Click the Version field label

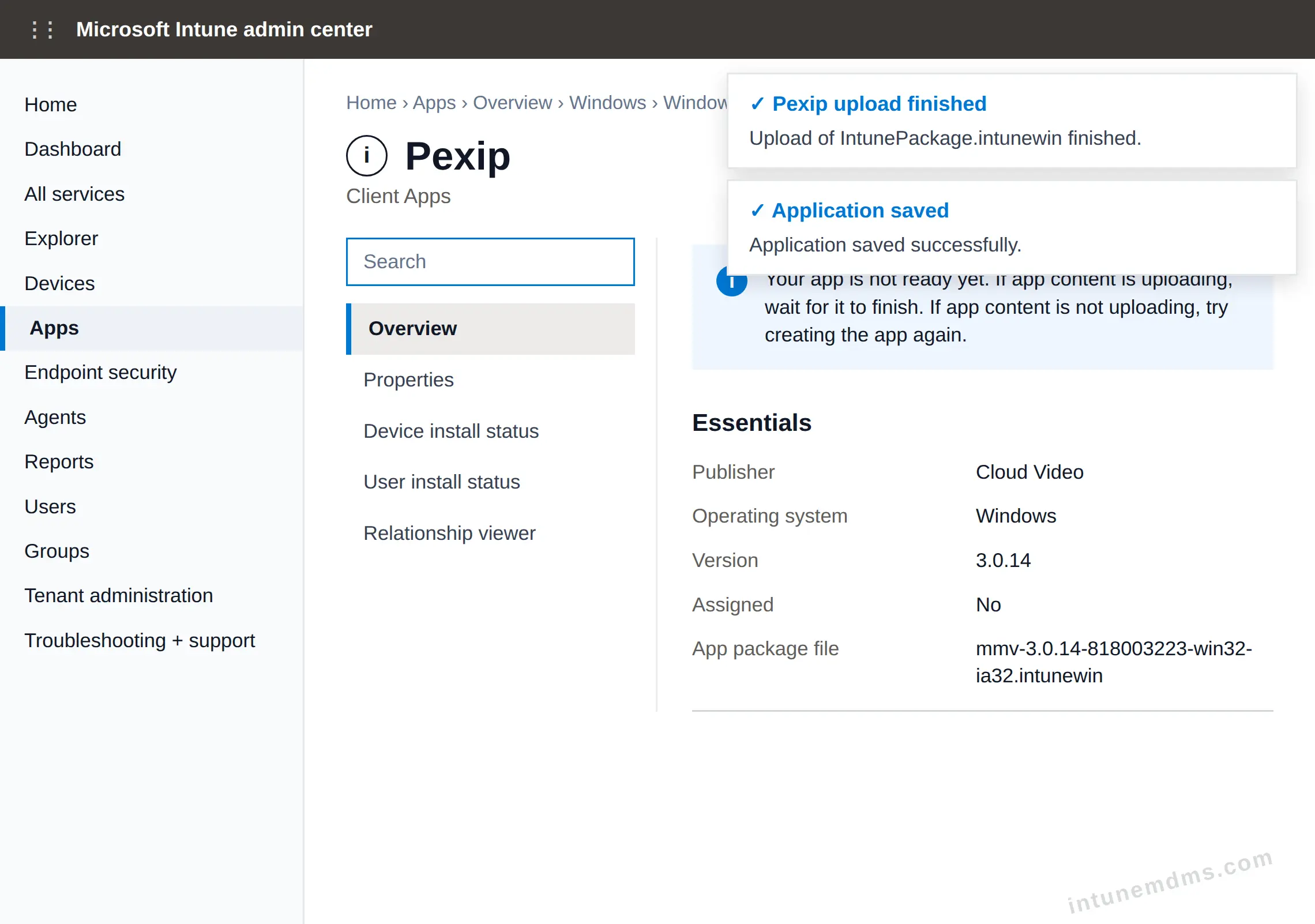click(x=725, y=560)
